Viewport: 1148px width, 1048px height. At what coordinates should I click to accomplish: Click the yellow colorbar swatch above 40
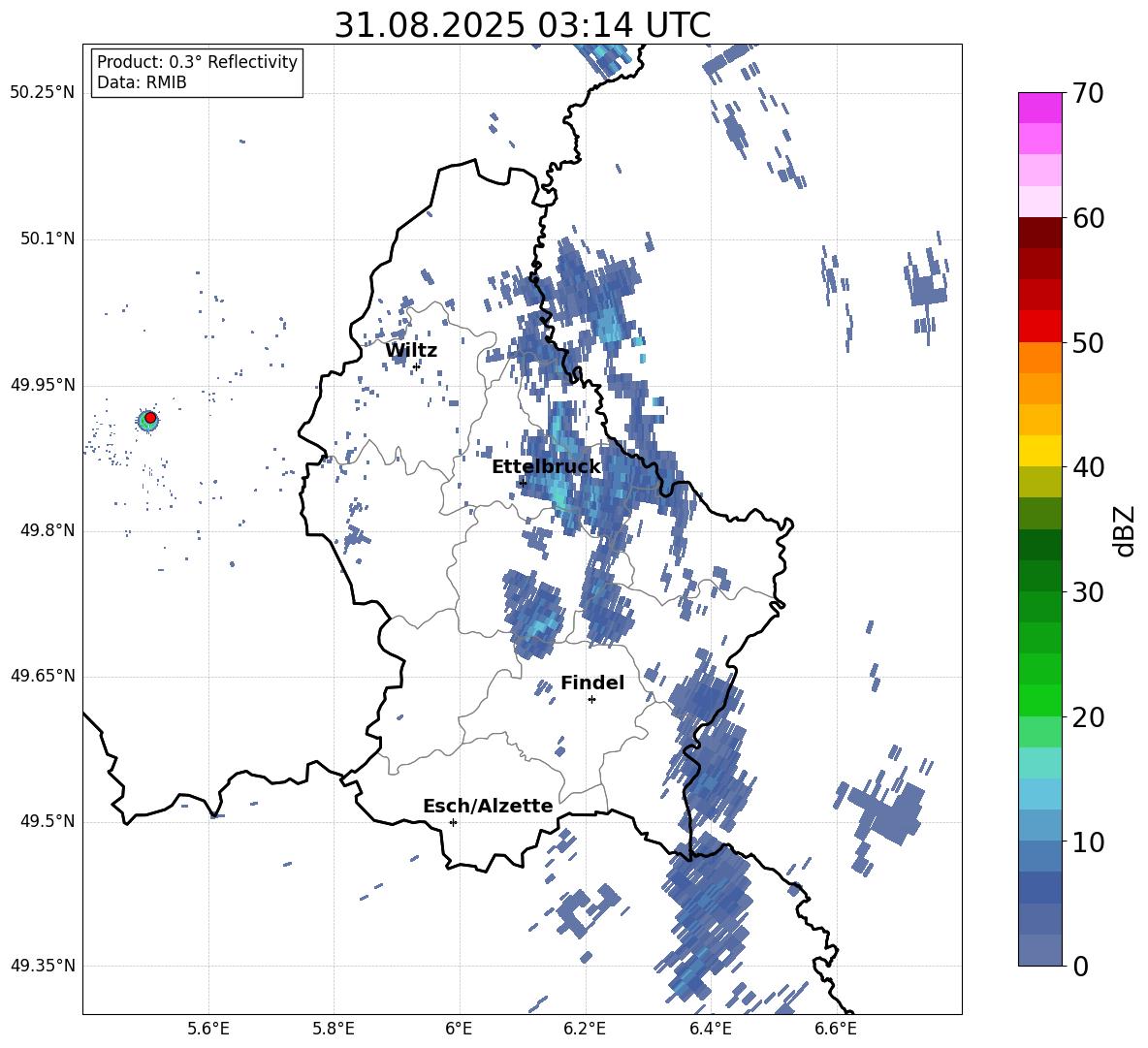(x=1039, y=451)
